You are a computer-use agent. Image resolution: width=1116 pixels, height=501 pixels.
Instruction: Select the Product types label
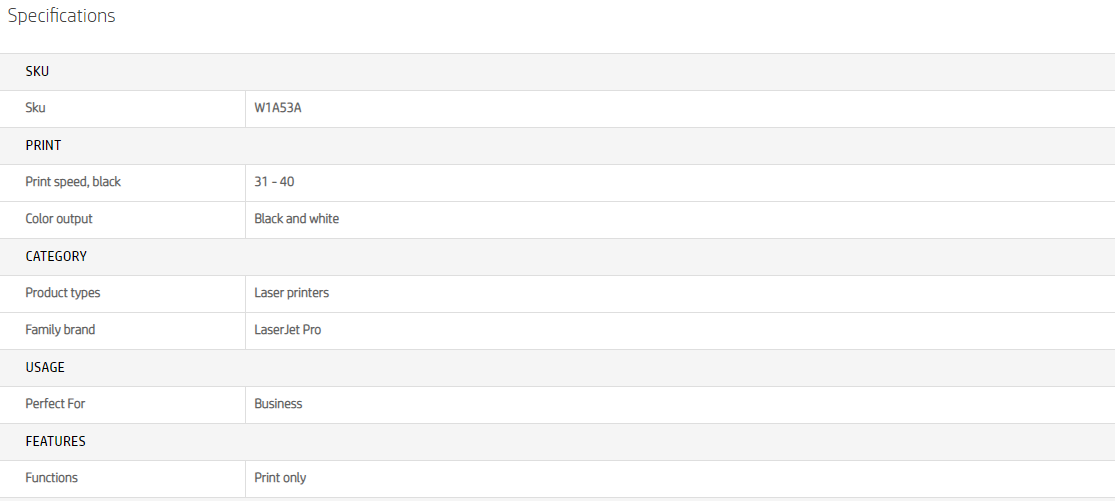(x=63, y=293)
